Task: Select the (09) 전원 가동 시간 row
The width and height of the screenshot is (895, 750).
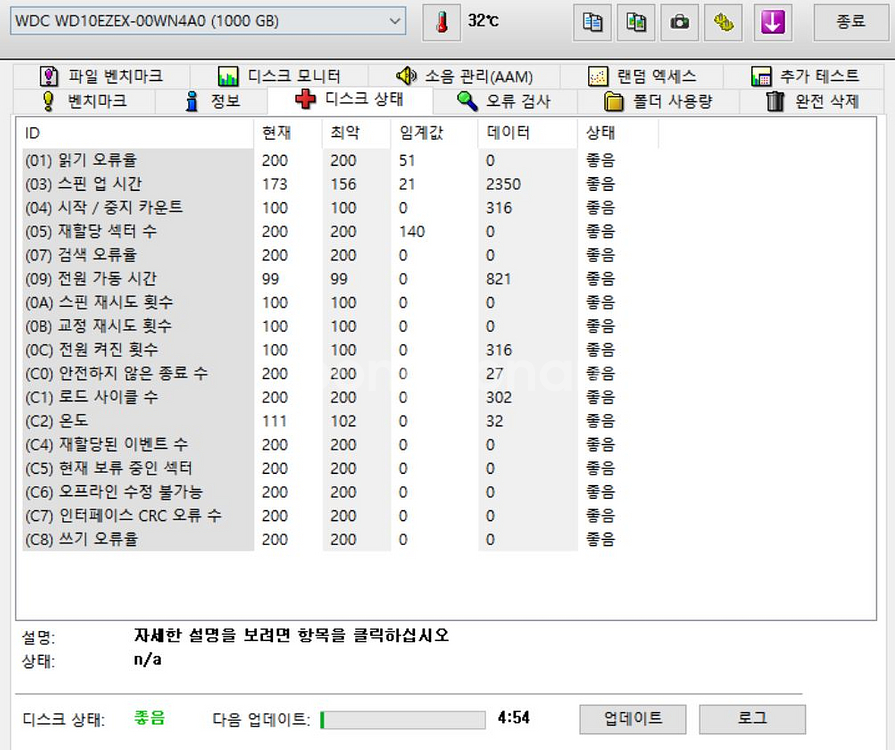Action: [340, 279]
